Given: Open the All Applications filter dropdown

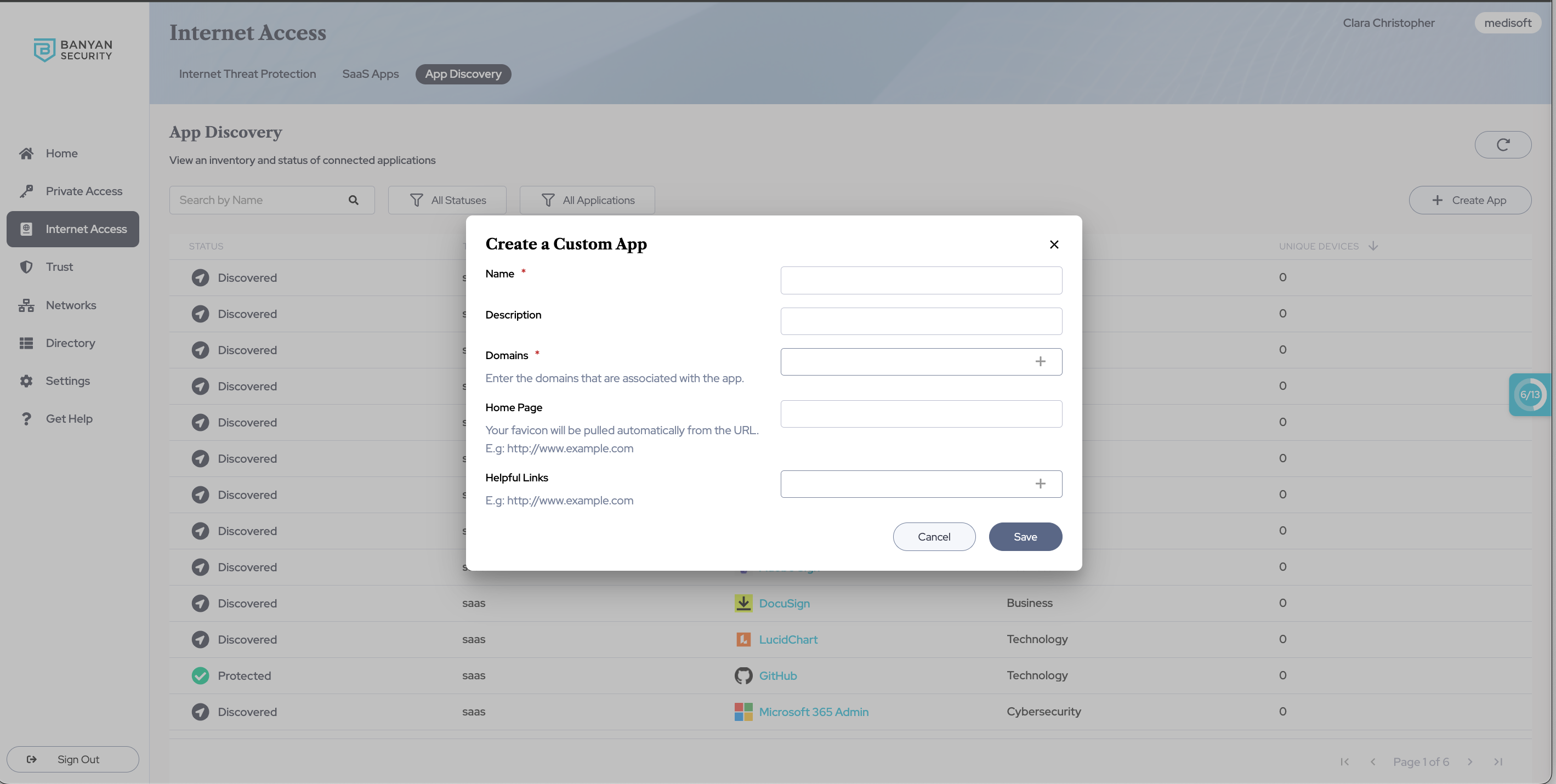Looking at the screenshot, I should pos(587,200).
